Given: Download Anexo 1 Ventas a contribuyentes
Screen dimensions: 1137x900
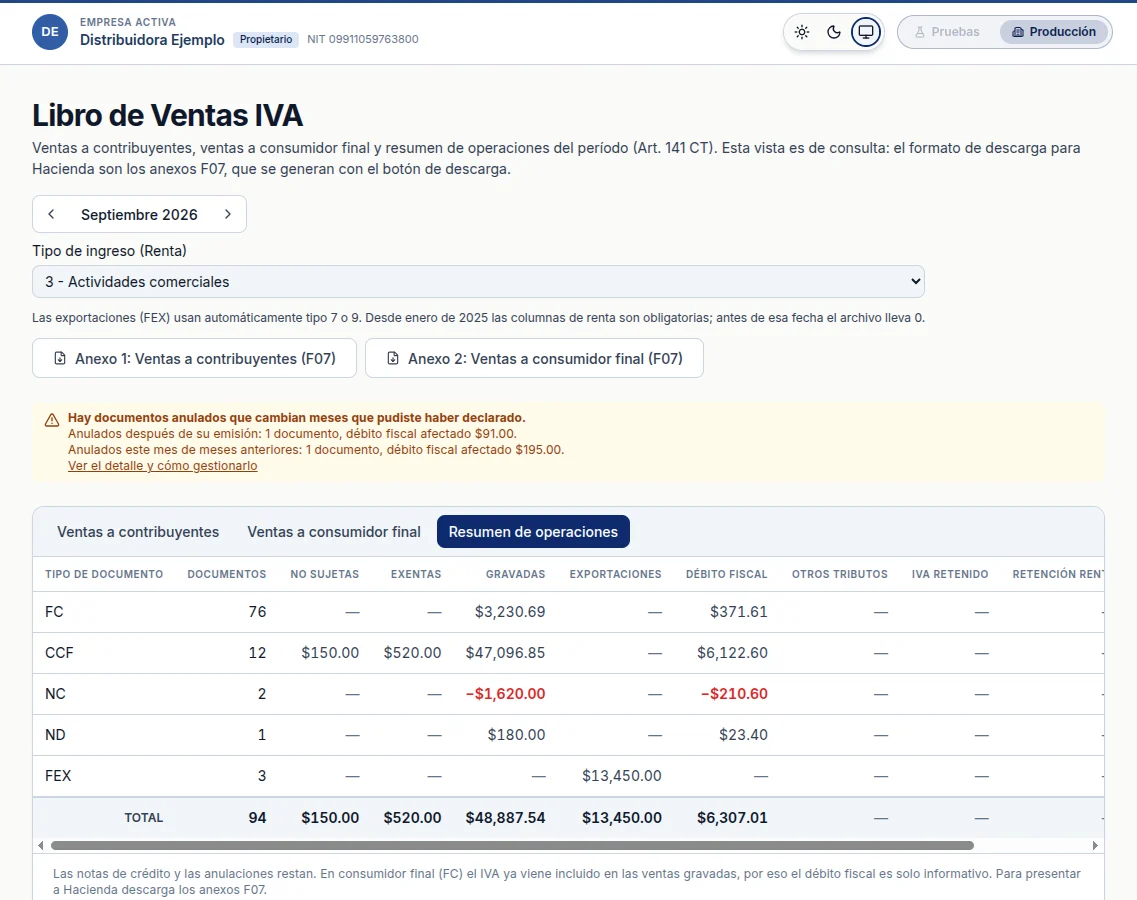Looking at the screenshot, I should (194, 358).
